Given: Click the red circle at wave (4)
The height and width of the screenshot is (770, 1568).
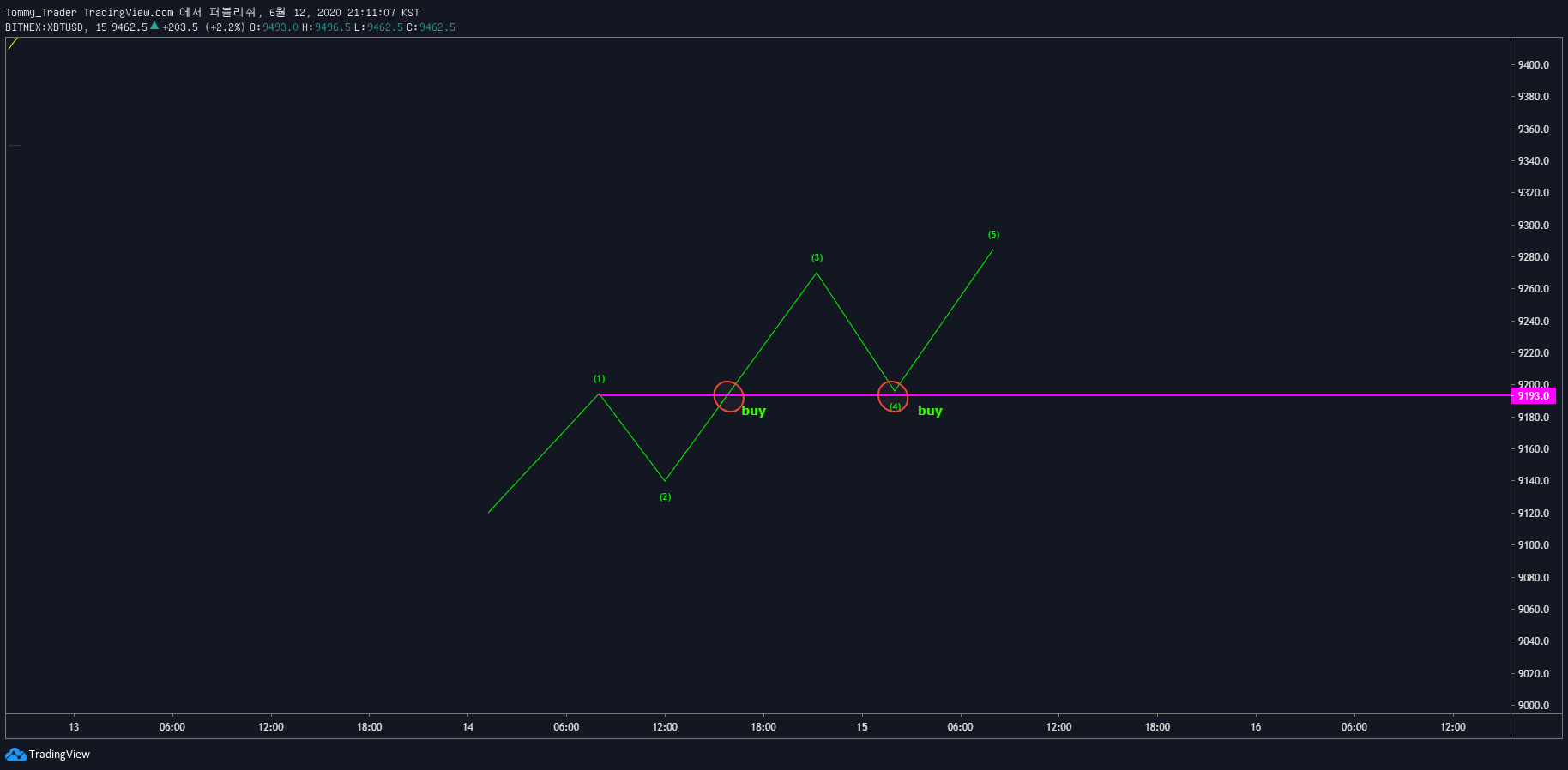Looking at the screenshot, I should coord(893,396).
